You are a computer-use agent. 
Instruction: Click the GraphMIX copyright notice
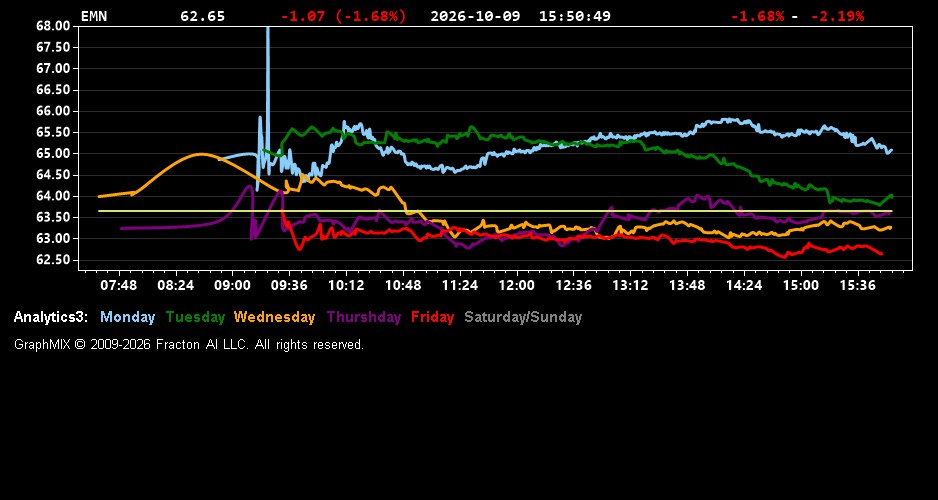coord(189,344)
